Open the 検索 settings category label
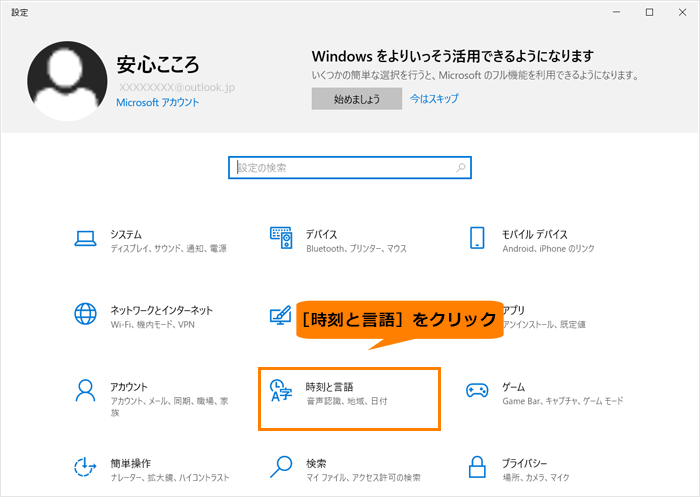This screenshot has height=497, width=700. pos(316,464)
